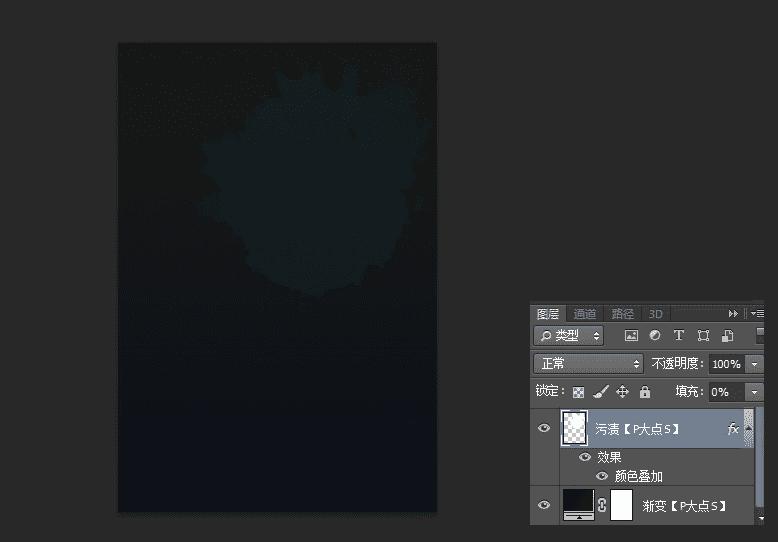This screenshot has height=542, width=778.
Task: Switch to the 图层 tab
Action: click(548, 314)
